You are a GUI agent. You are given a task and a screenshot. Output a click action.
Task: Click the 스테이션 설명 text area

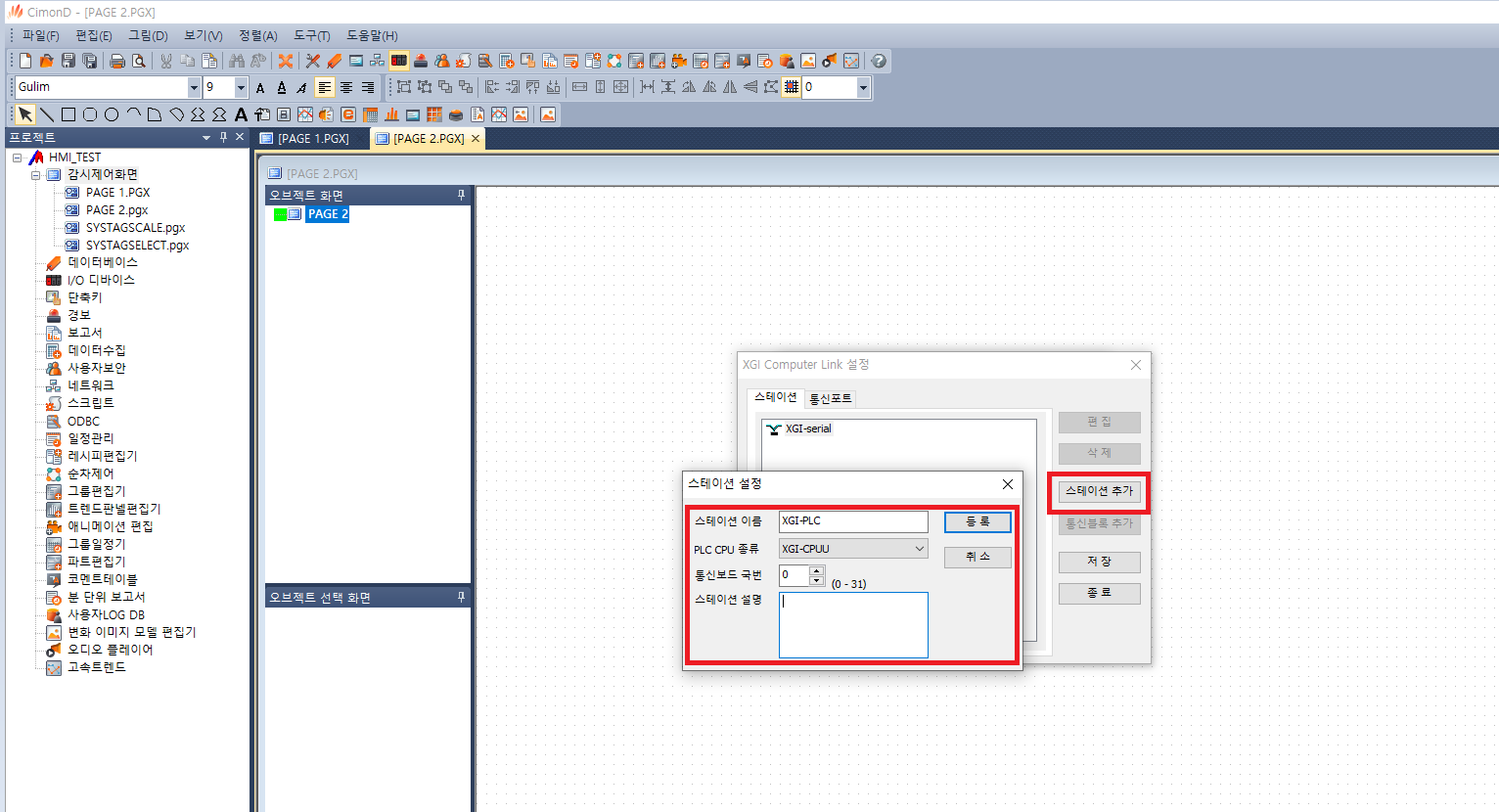coord(853,625)
